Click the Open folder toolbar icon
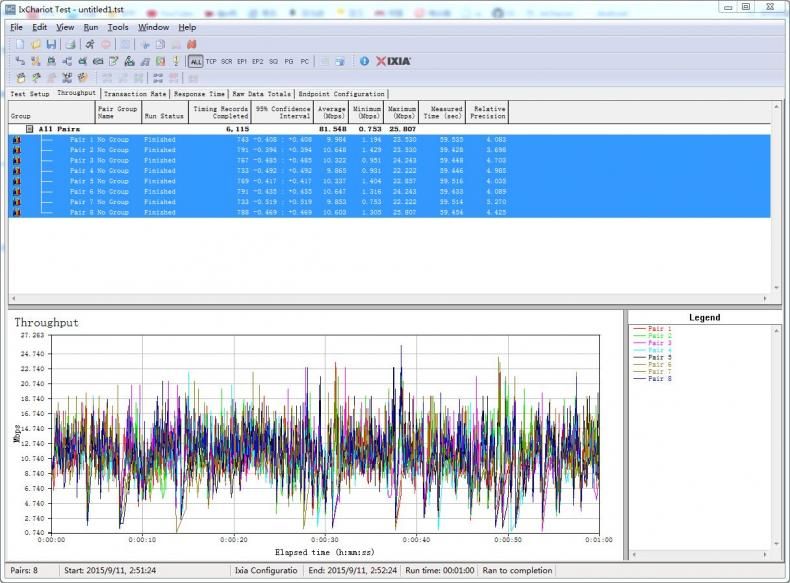Viewport: 790px width, 583px height. click(x=36, y=44)
